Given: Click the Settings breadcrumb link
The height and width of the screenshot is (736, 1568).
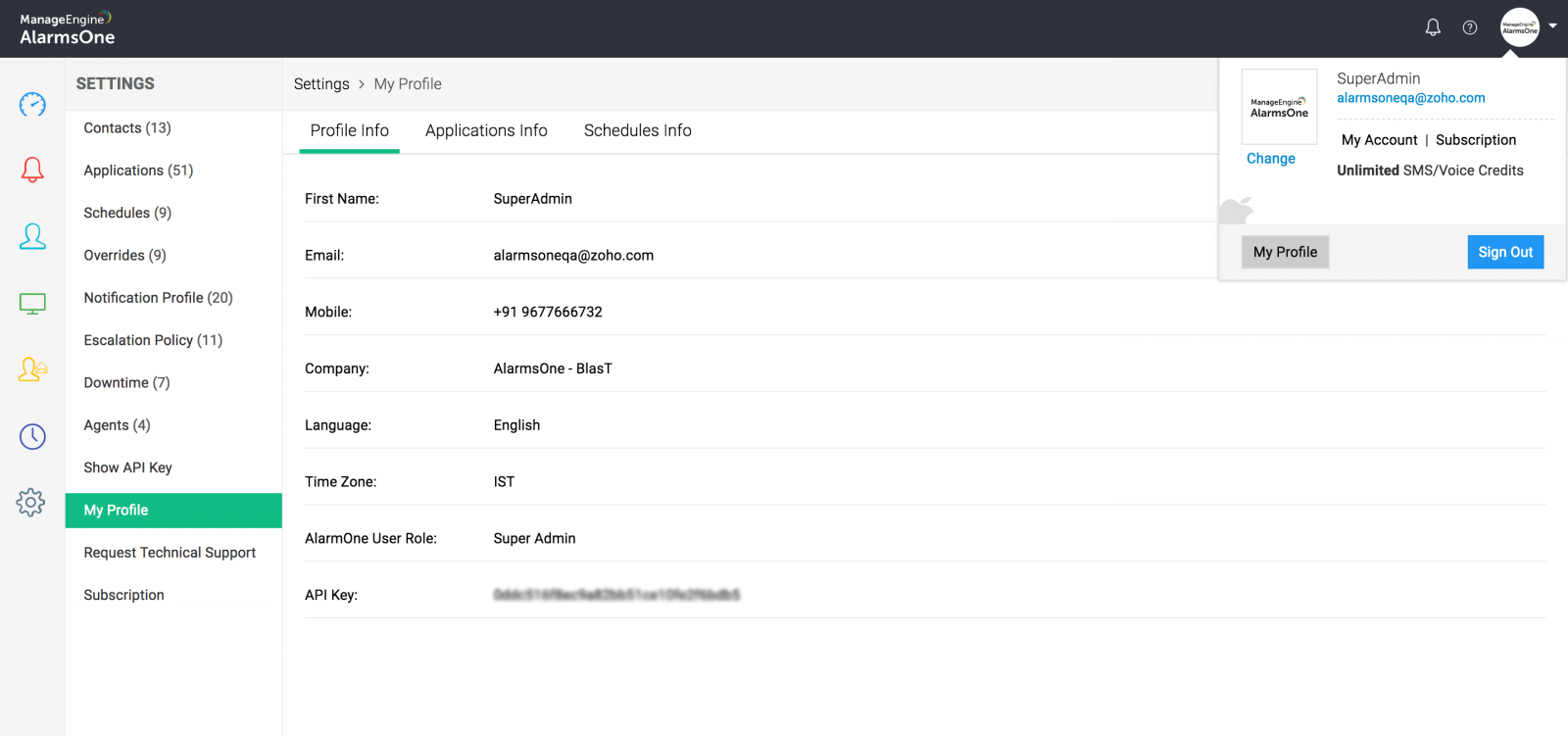Looking at the screenshot, I should 321,84.
